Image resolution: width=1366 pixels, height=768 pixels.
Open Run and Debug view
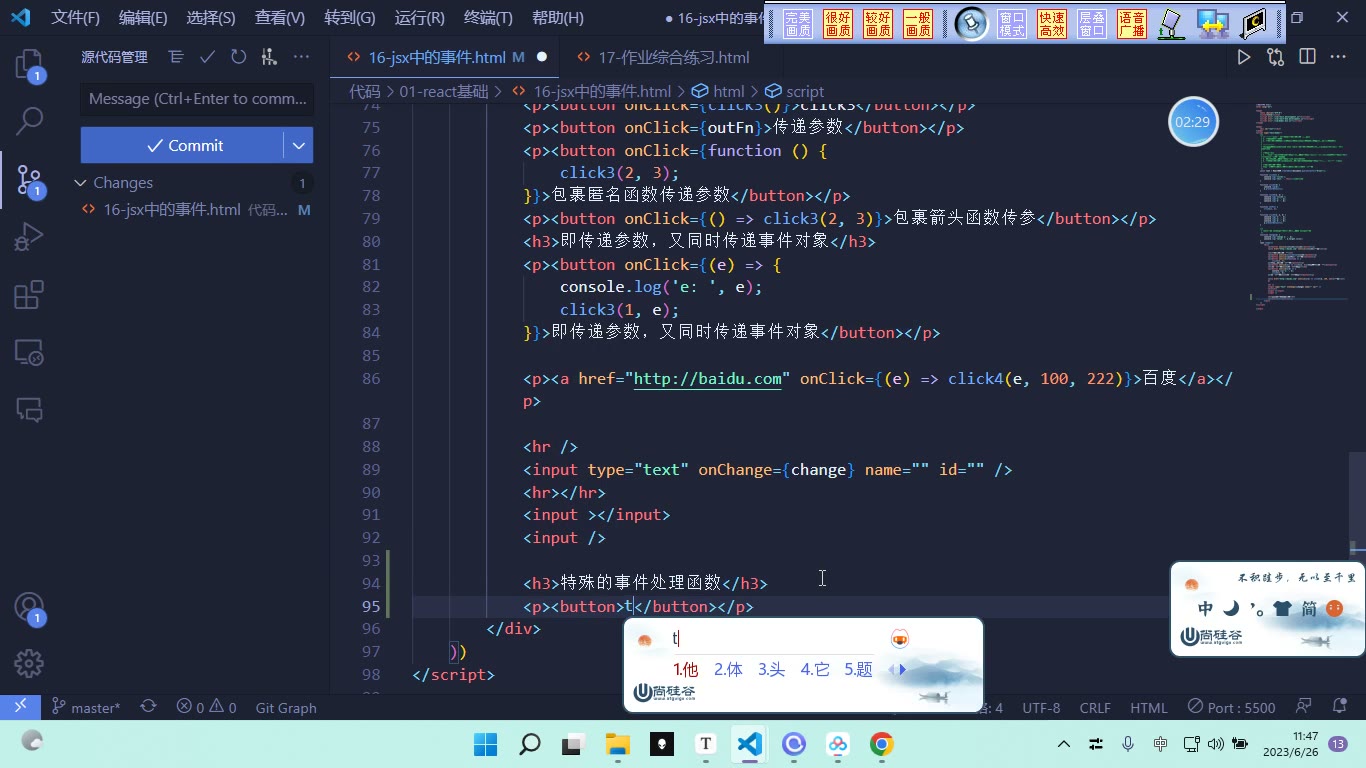29,237
